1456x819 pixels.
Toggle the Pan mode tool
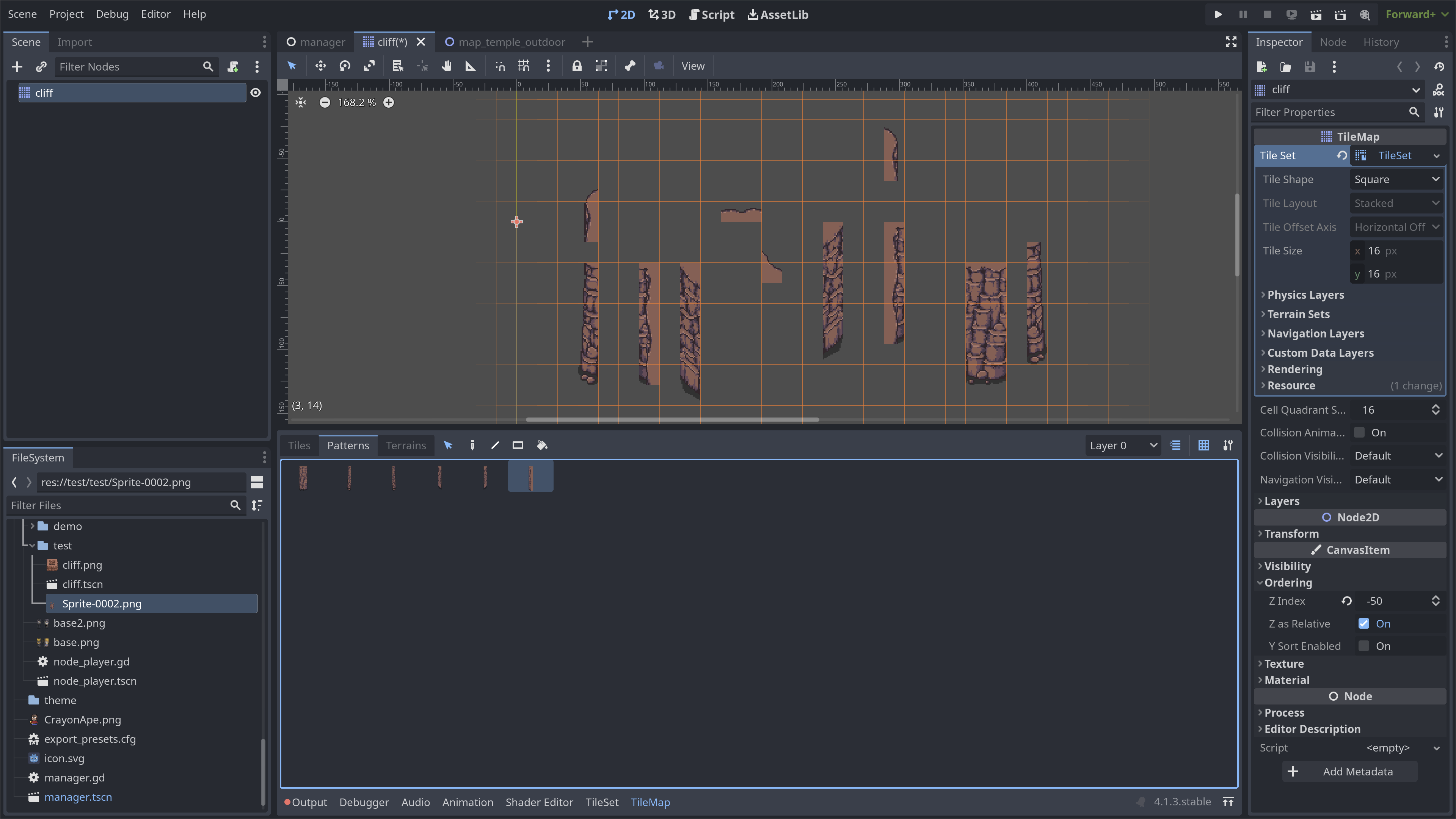(447, 66)
